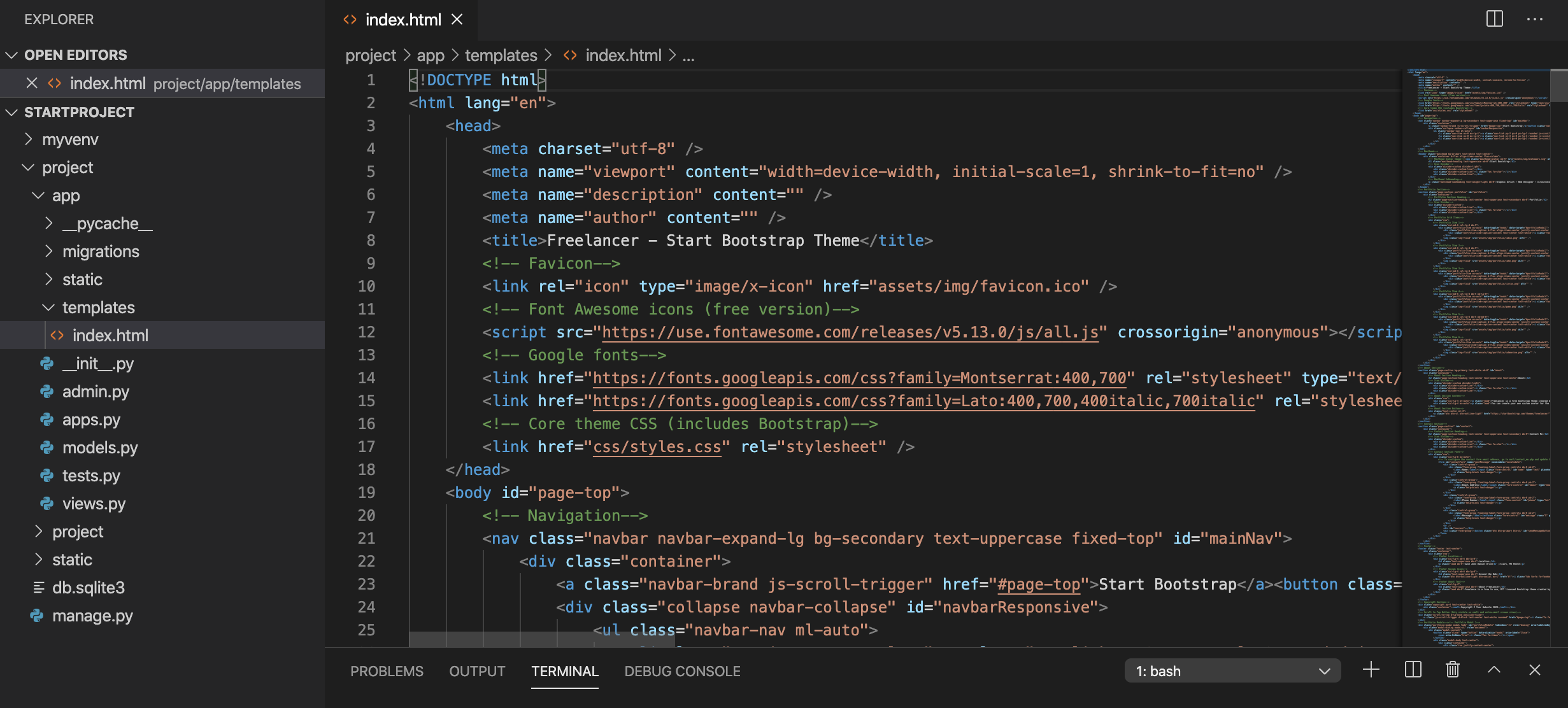Collapse the OPEN EDITORS section
Image resolution: width=1568 pixels, height=708 pixels.
pos(75,55)
